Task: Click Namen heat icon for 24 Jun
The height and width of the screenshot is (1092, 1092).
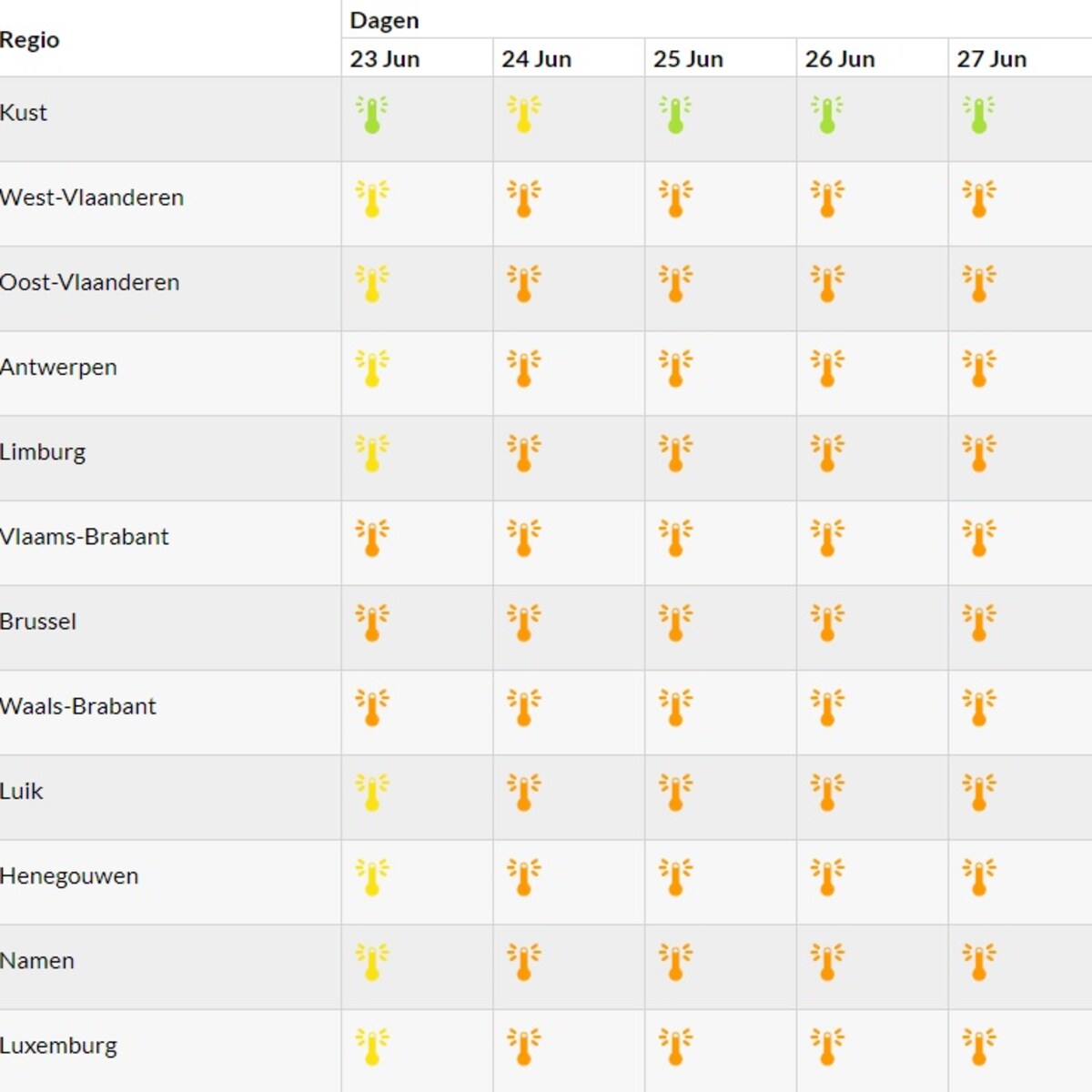Action: click(523, 962)
